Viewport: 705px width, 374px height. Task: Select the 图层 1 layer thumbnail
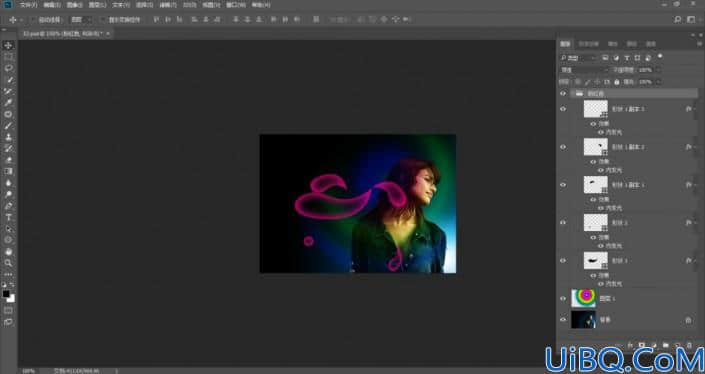click(583, 298)
